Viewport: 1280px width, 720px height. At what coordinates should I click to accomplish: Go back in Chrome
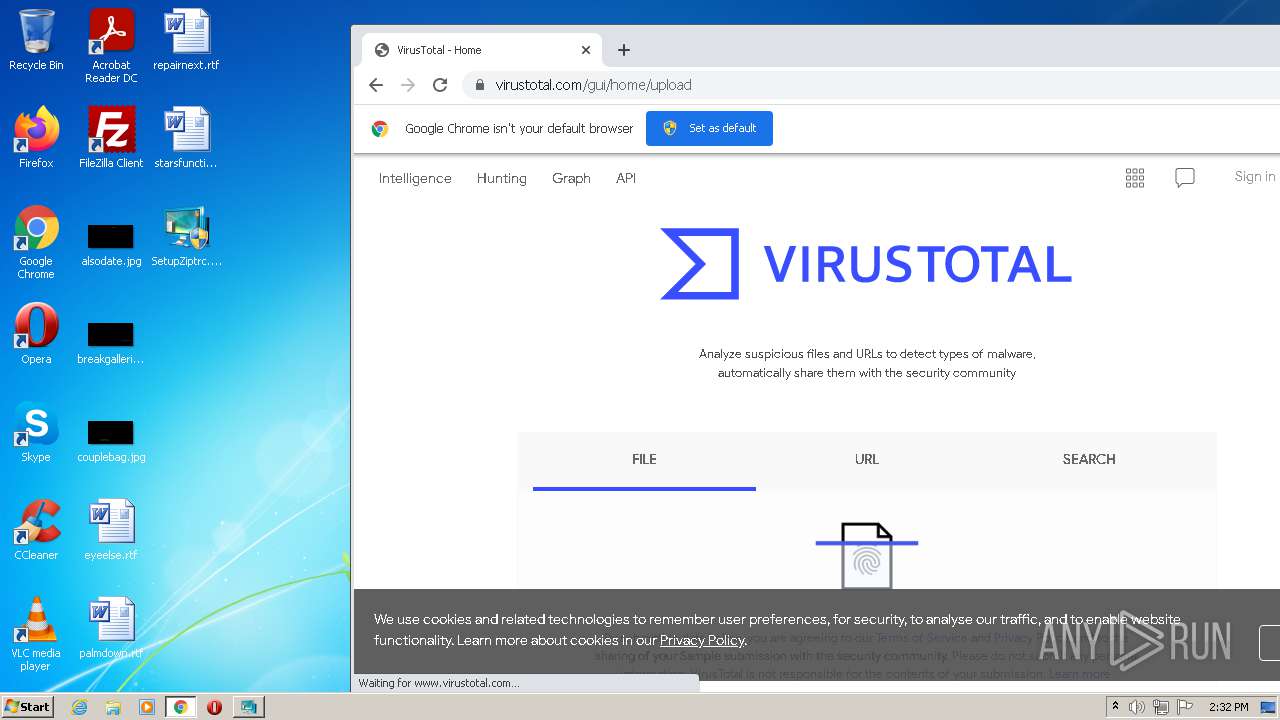pos(376,85)
